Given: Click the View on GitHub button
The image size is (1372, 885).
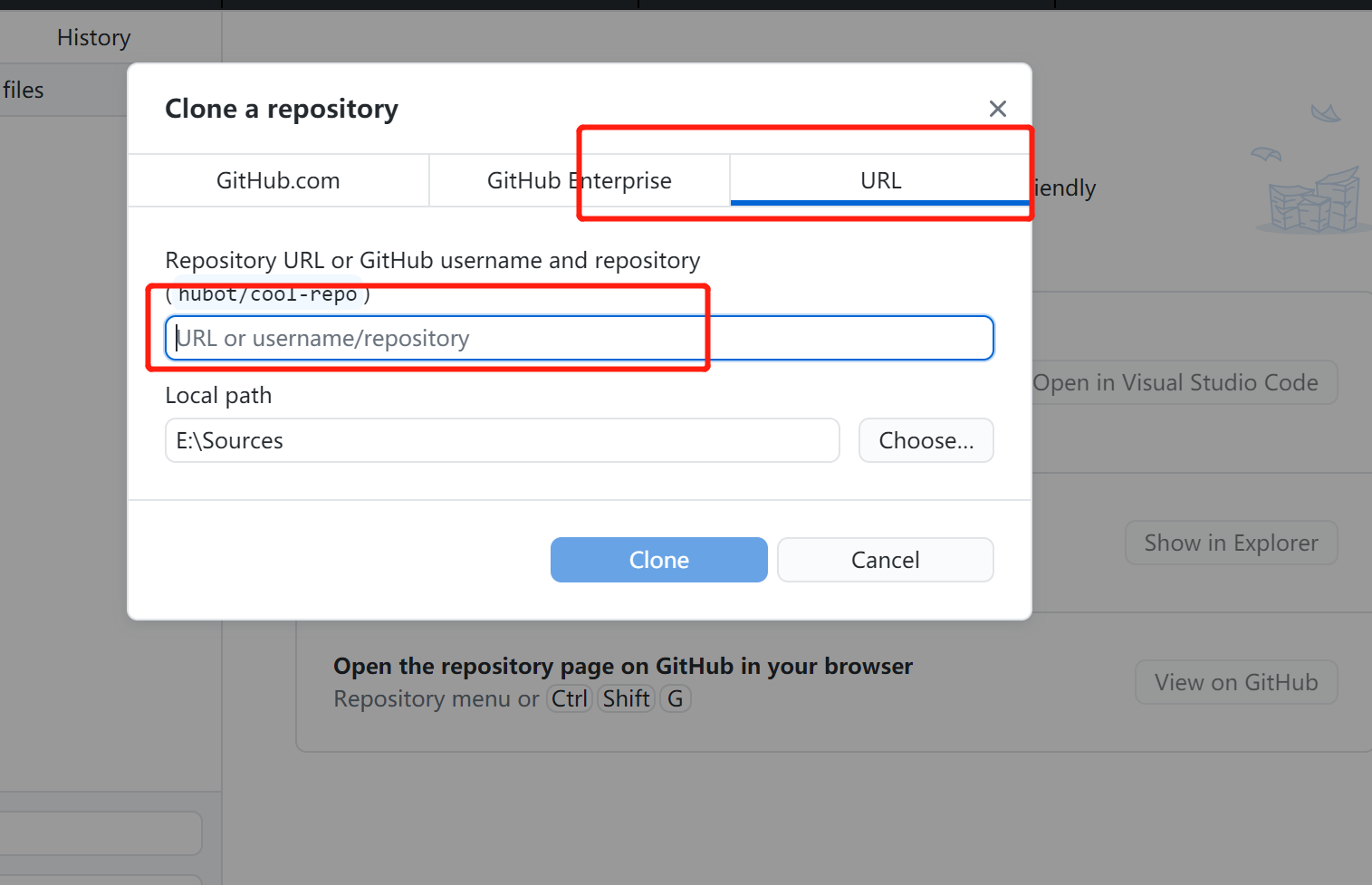Looking at the screenshot, I should pyautogui.click(x=1235, y=681).
